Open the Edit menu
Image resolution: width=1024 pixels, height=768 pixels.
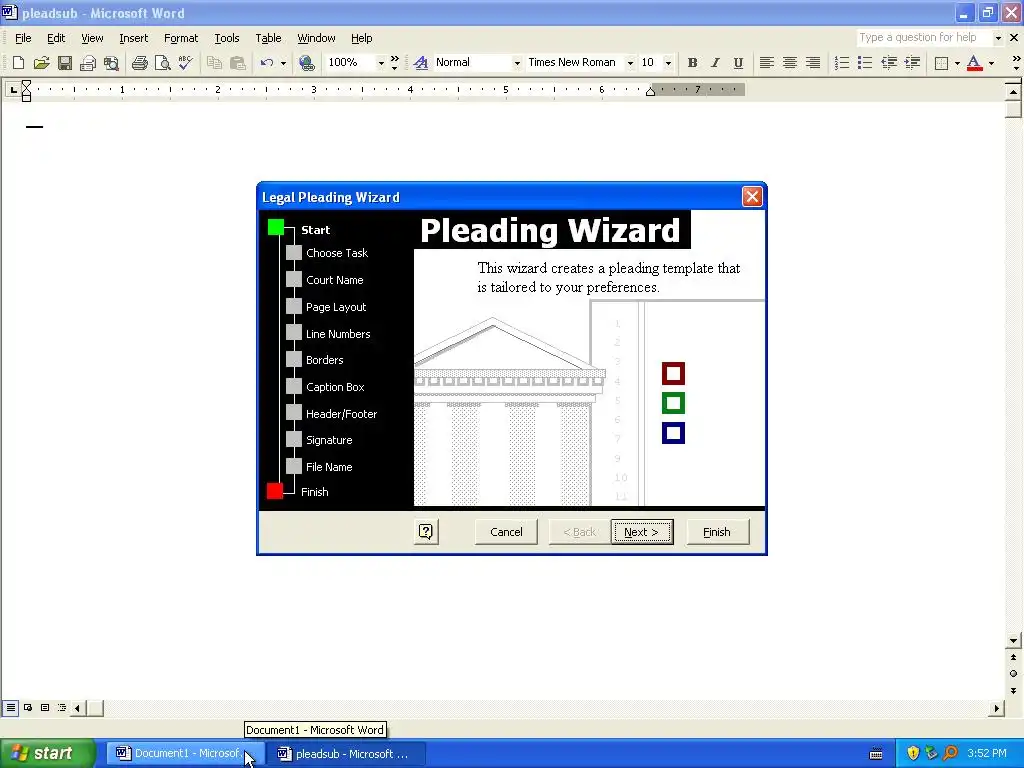tap(56, 38)
